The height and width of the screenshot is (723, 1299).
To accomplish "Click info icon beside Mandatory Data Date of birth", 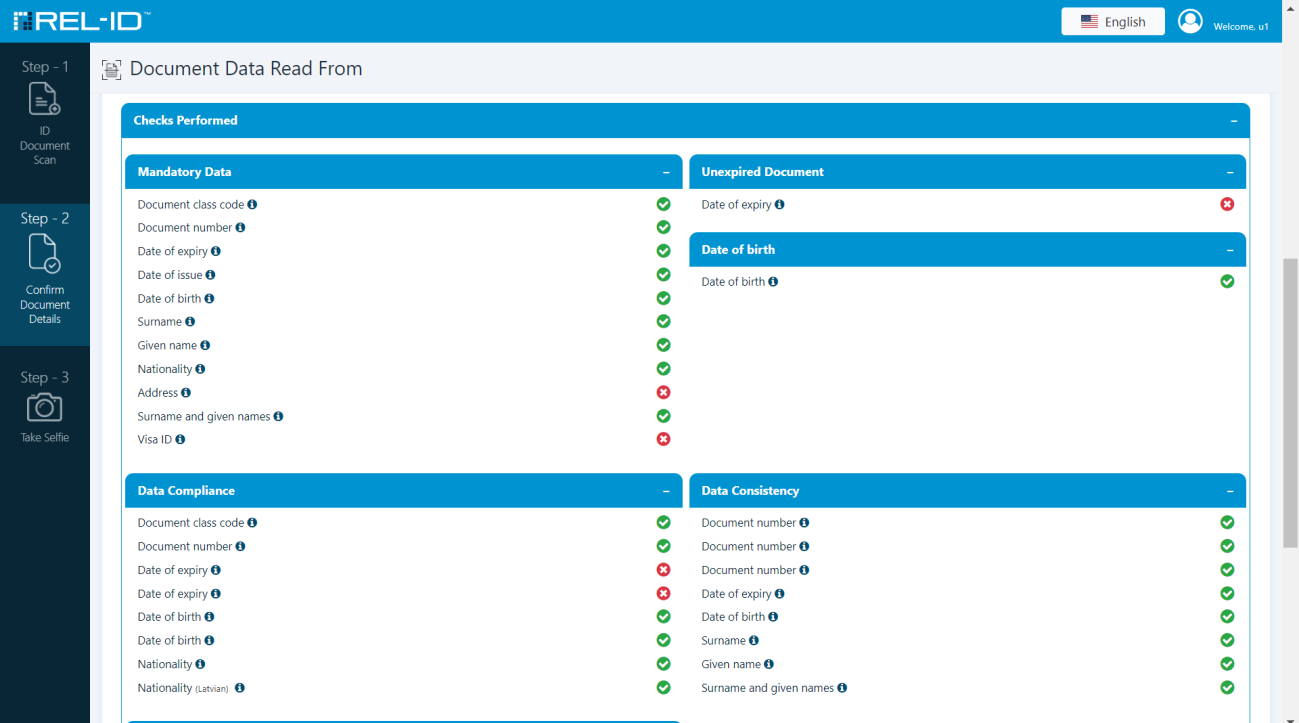I will (209, 298).
